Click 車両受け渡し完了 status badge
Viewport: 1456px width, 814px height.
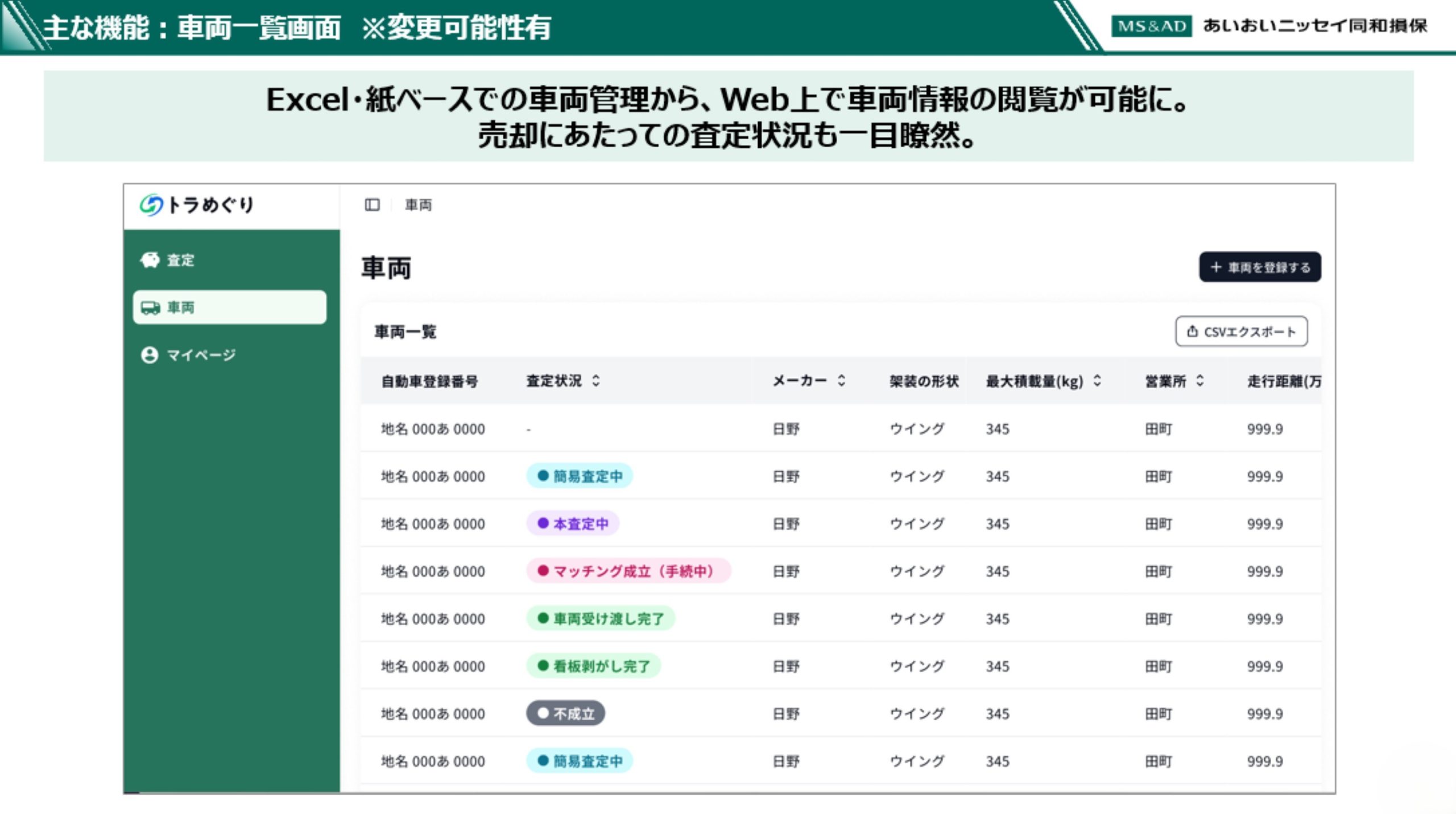click(601, 618)
